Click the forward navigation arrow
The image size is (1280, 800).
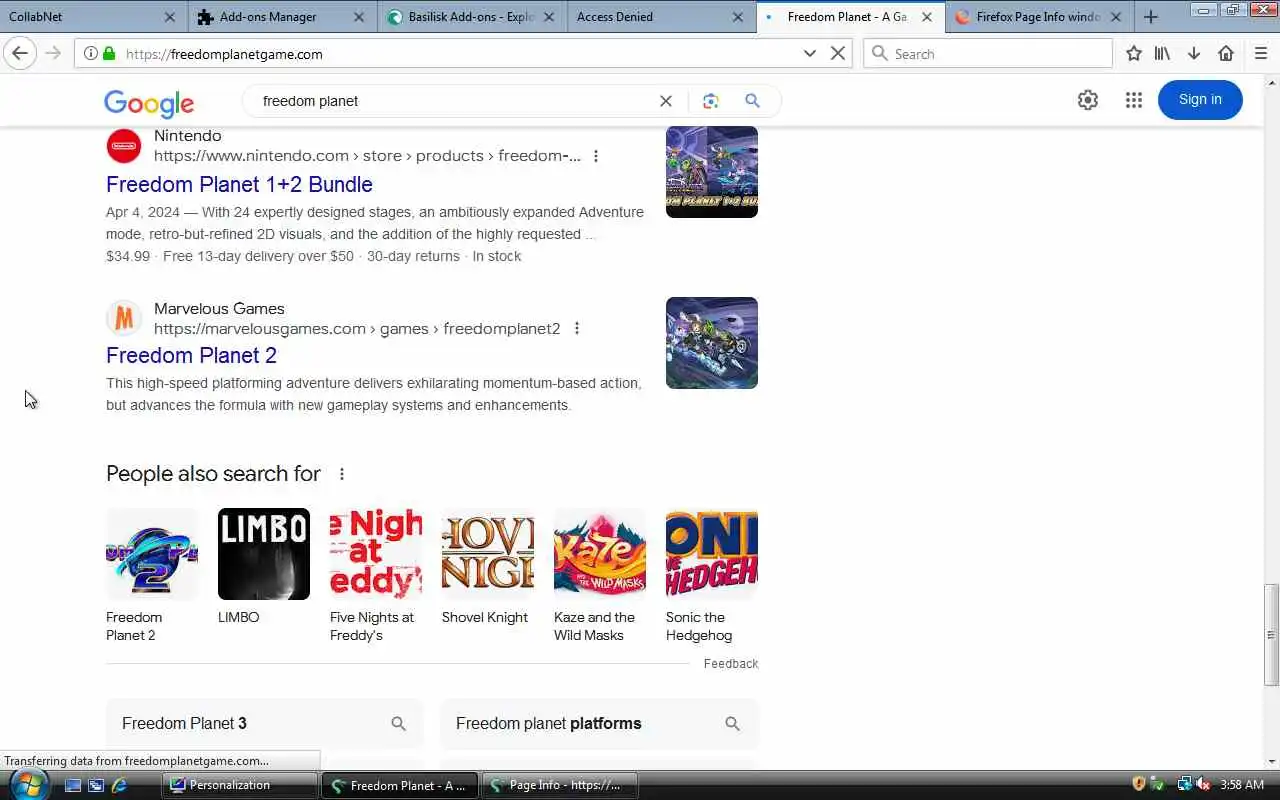point(53,53)
